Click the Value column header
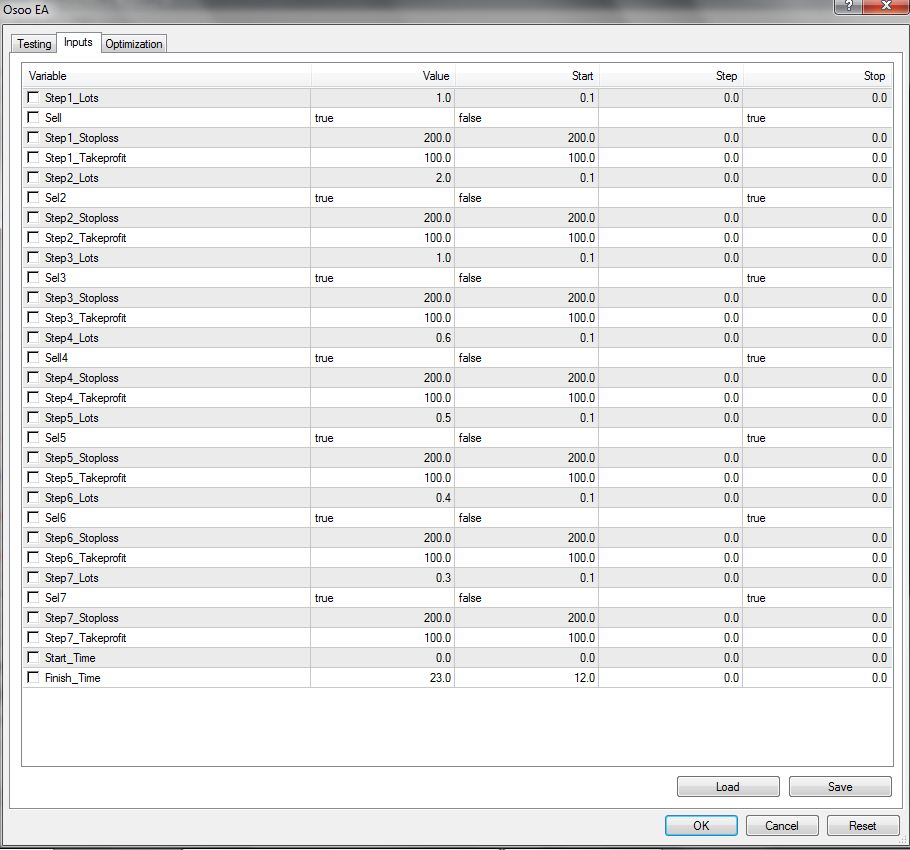This screenshot has height=850, width=910. [383, 76]
